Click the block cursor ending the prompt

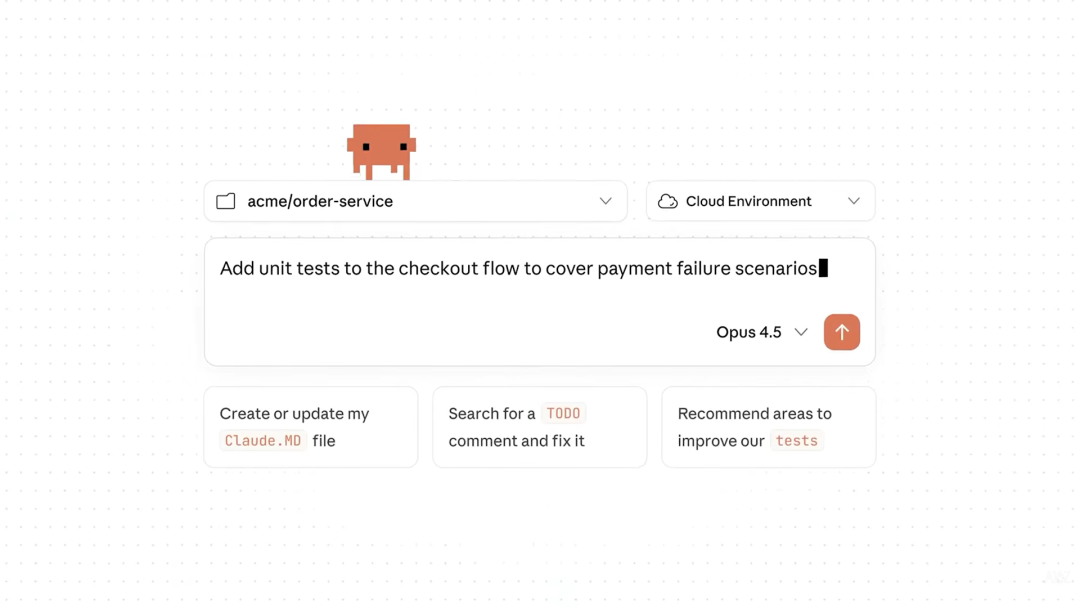tap(824, 268)
